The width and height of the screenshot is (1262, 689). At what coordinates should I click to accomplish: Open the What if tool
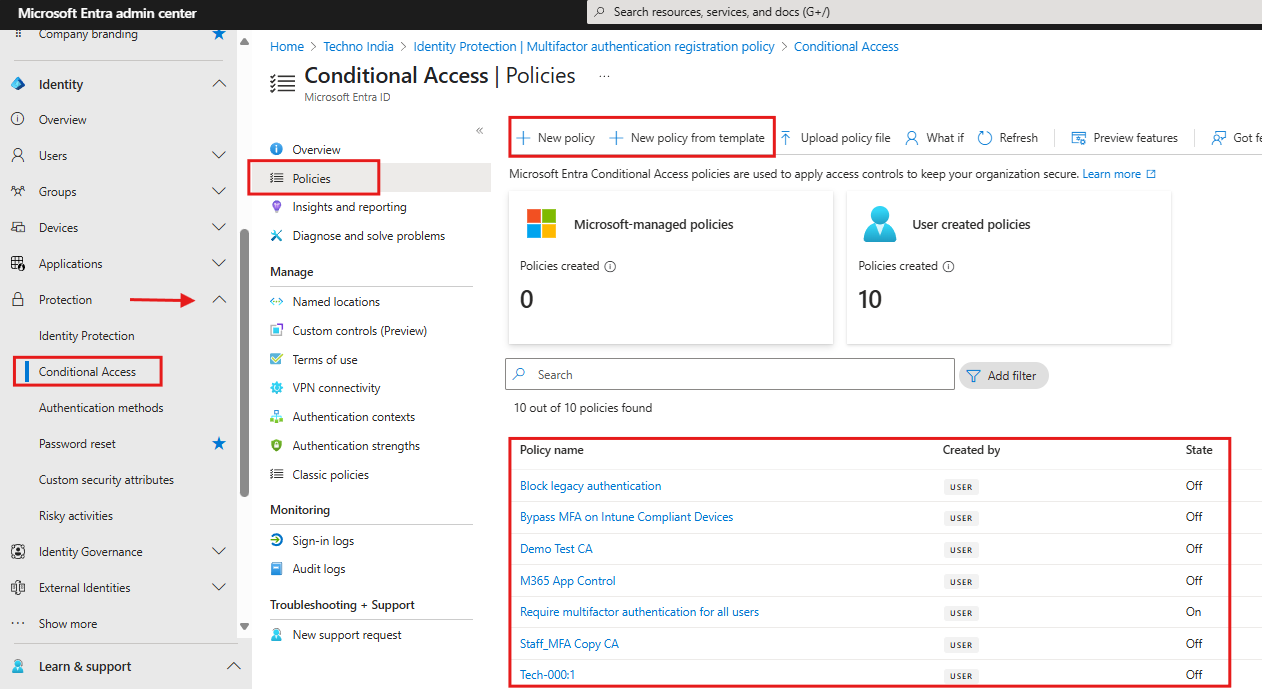934,137
